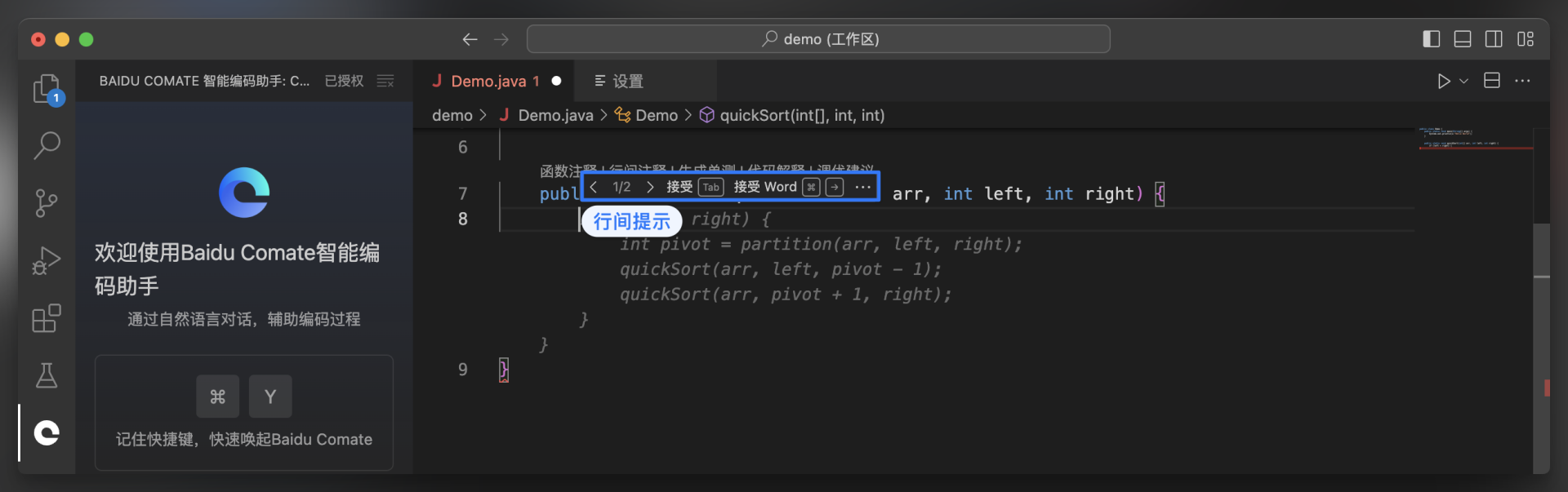Click the Y shortcut key tile
The height and width of the screenshot is (492, 1568).
click(x=270, y=397)
